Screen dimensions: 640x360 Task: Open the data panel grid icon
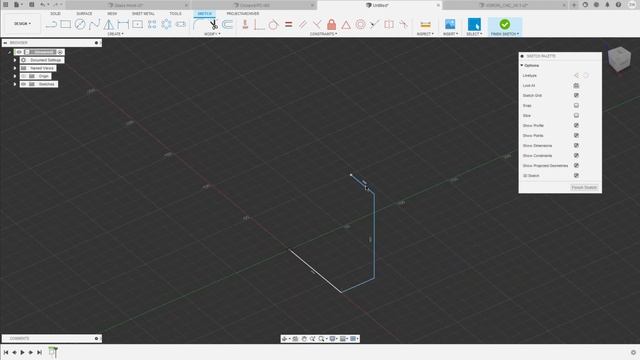[x=6, y=5]
